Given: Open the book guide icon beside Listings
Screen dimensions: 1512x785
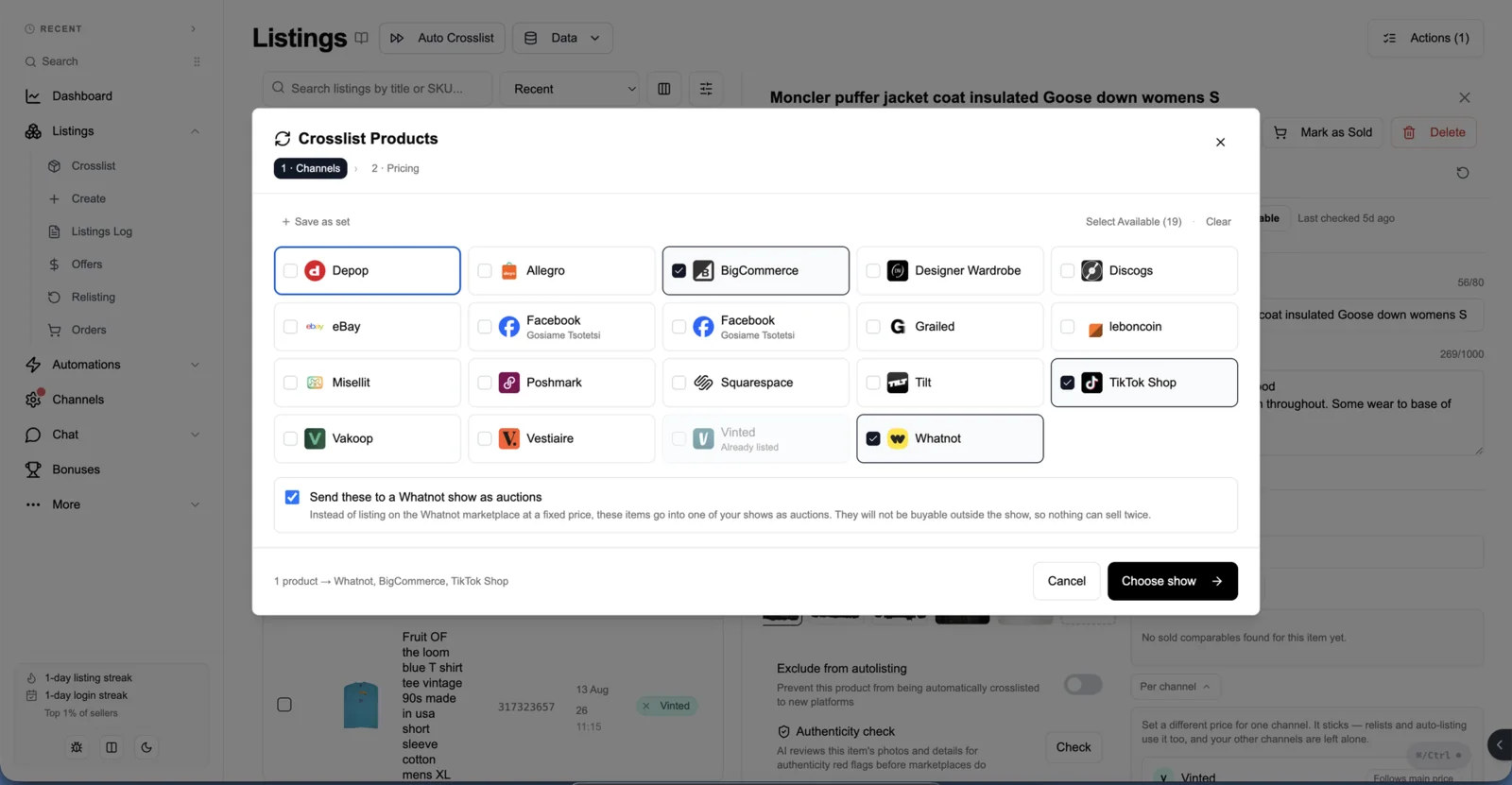Looking at the screenshot, I should [361, 38].
